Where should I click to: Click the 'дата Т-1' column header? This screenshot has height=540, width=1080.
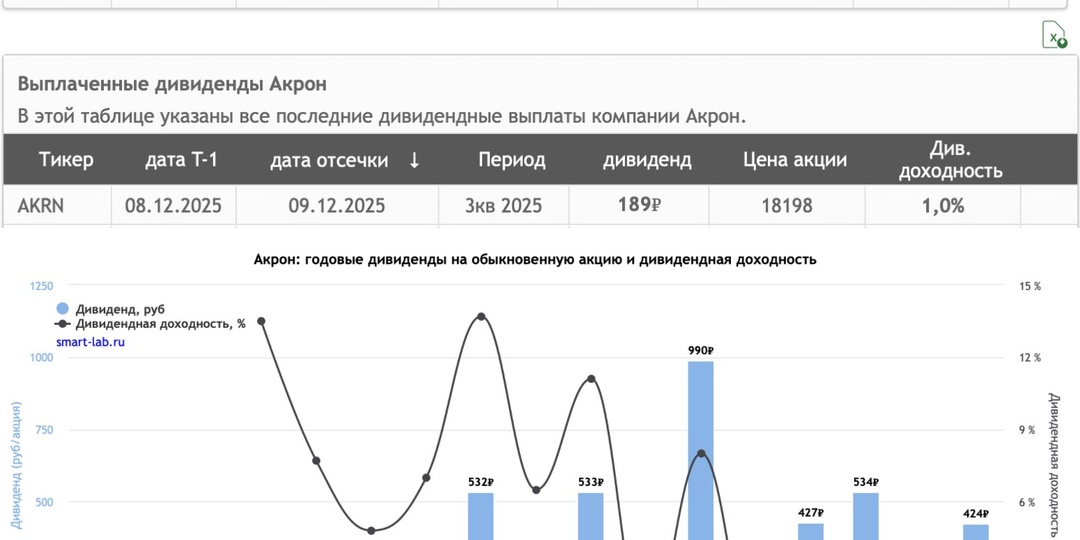181,160
